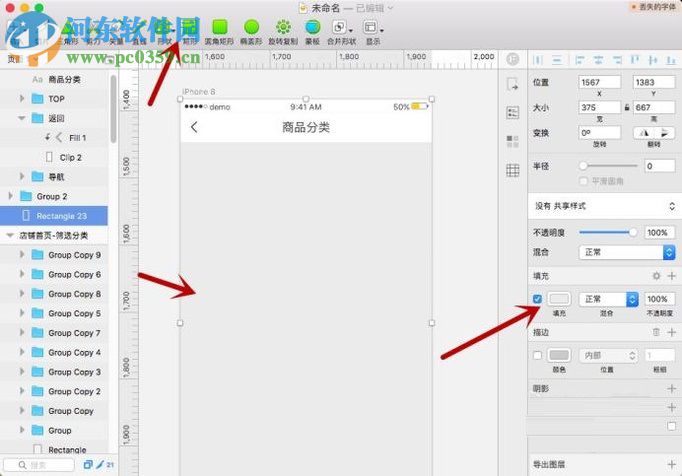
Task: Open the fill blend mode dropdown
Action: (608, 299)
